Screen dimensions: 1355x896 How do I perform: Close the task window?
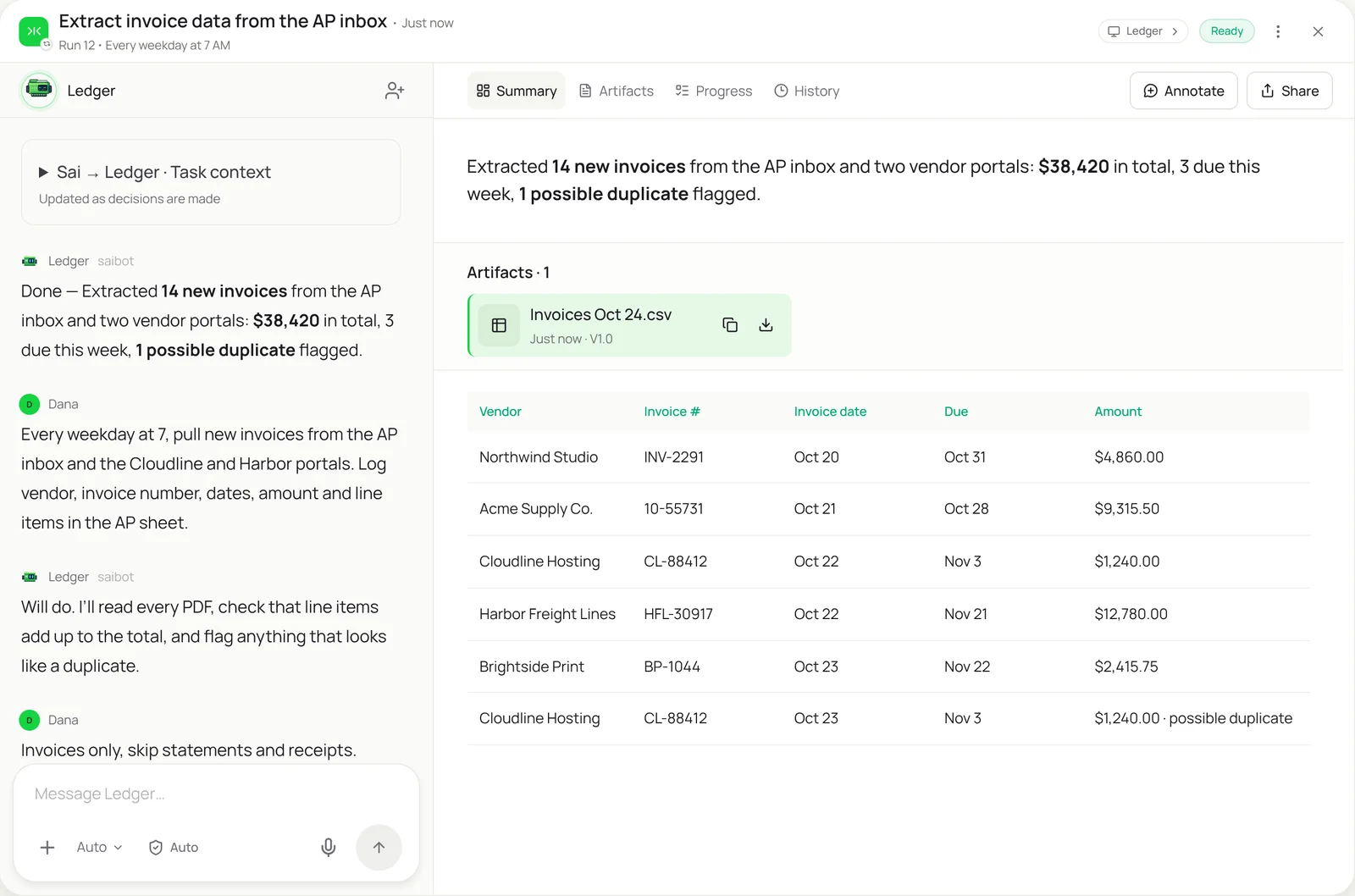(1318, 31)
